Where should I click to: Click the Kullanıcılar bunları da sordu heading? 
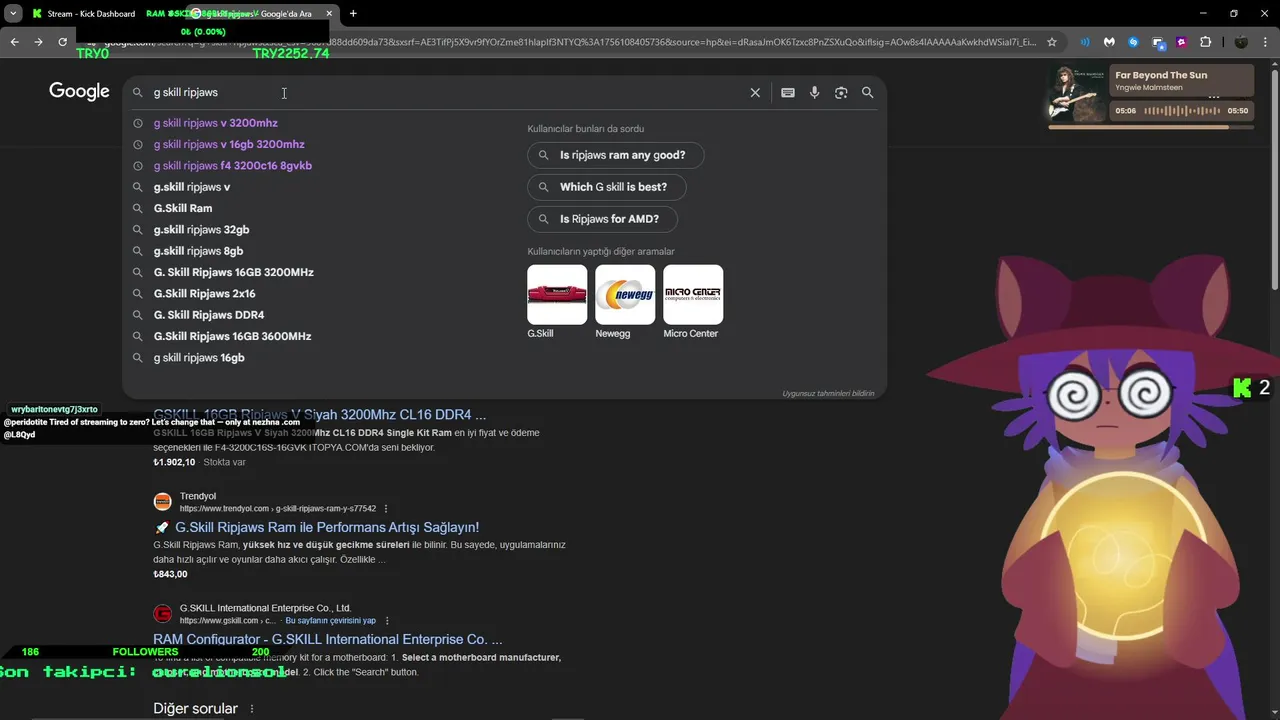point(586,129)
